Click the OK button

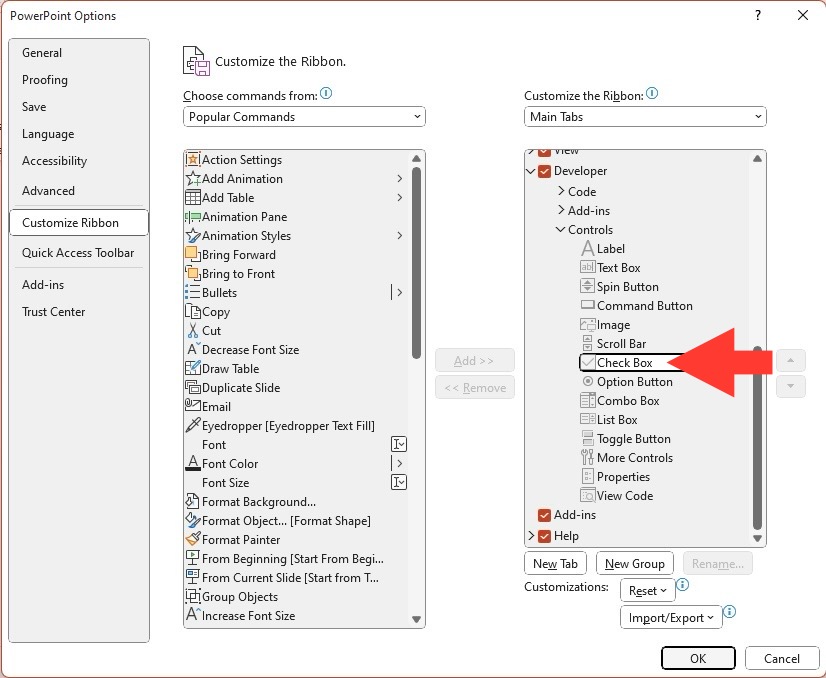[698, 658]
